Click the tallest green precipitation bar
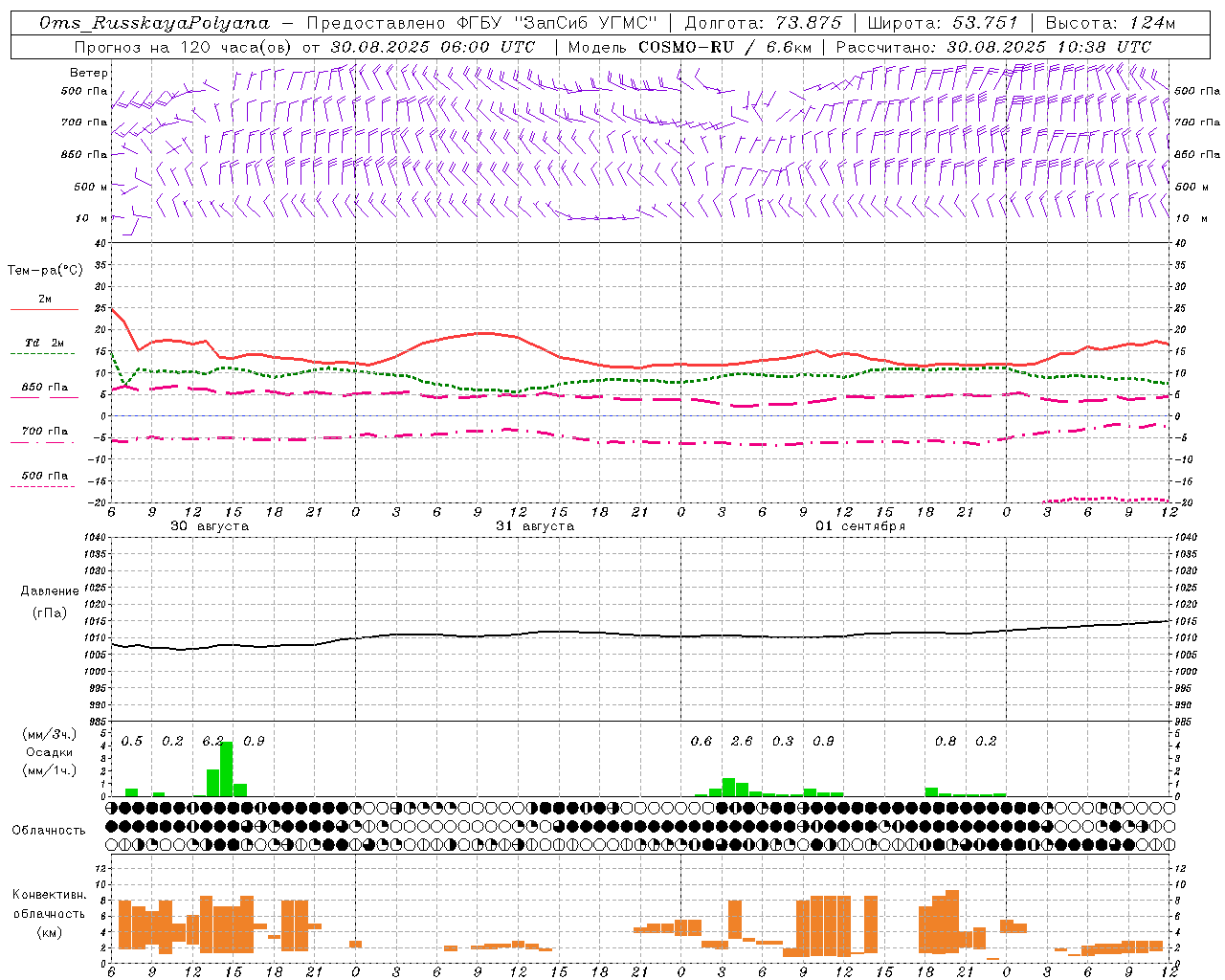 [x=227, y=769]
